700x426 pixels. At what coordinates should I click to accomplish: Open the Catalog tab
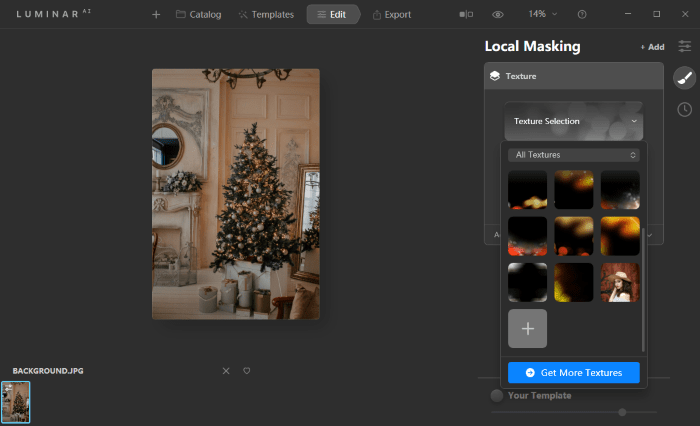click(198, 15)
